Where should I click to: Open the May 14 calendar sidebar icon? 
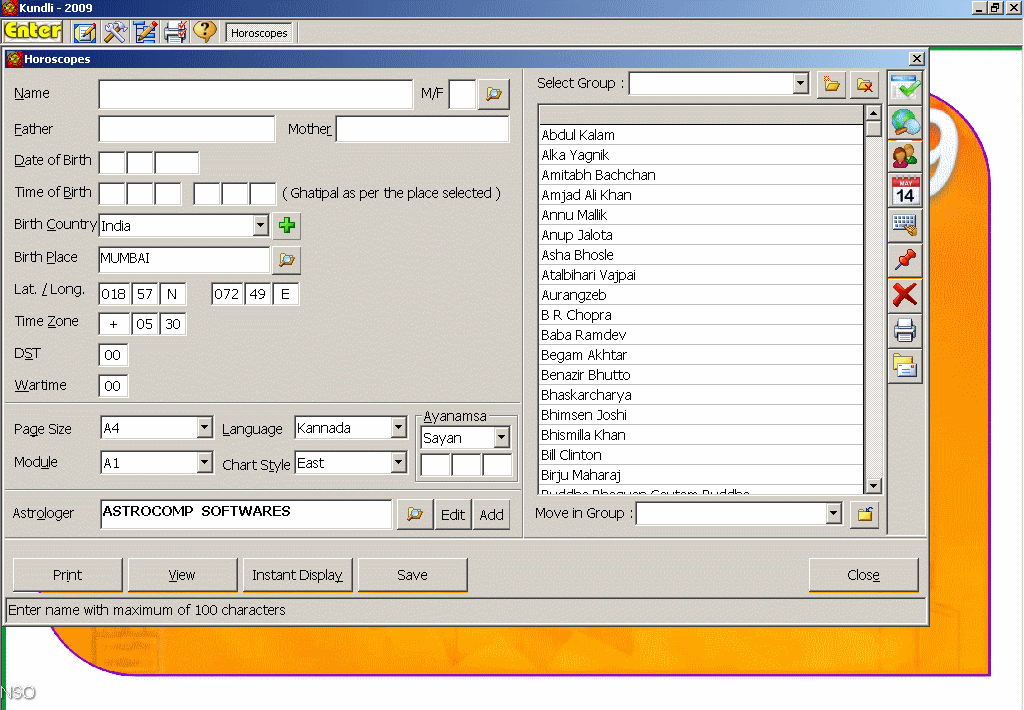tap(905, 190)
